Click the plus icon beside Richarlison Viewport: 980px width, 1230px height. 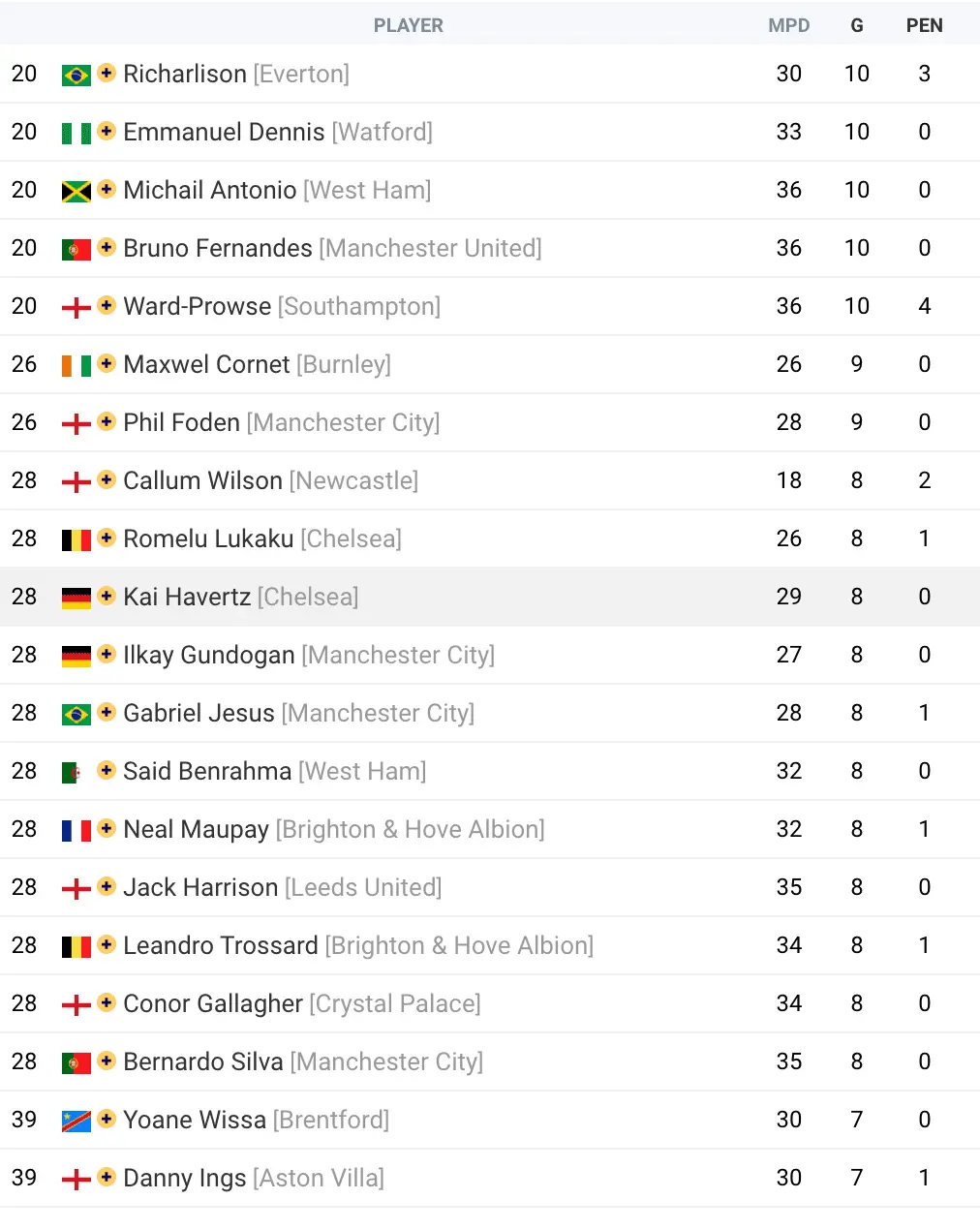click(107, 73)
